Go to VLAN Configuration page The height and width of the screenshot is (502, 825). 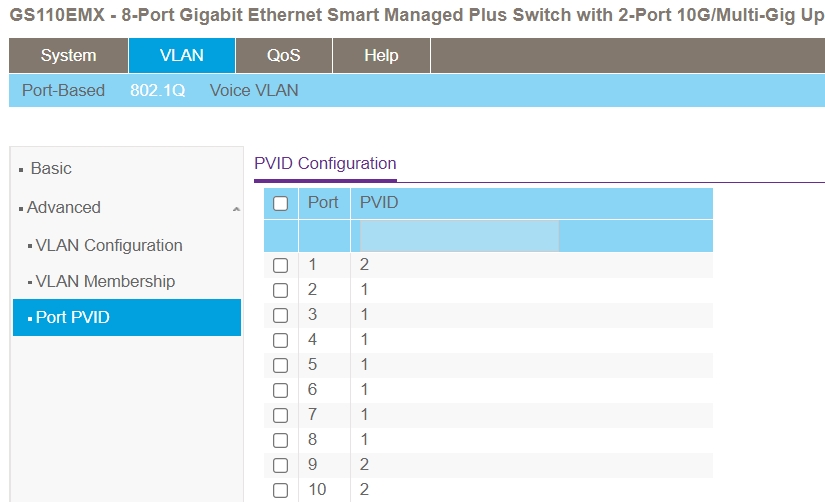109,245
